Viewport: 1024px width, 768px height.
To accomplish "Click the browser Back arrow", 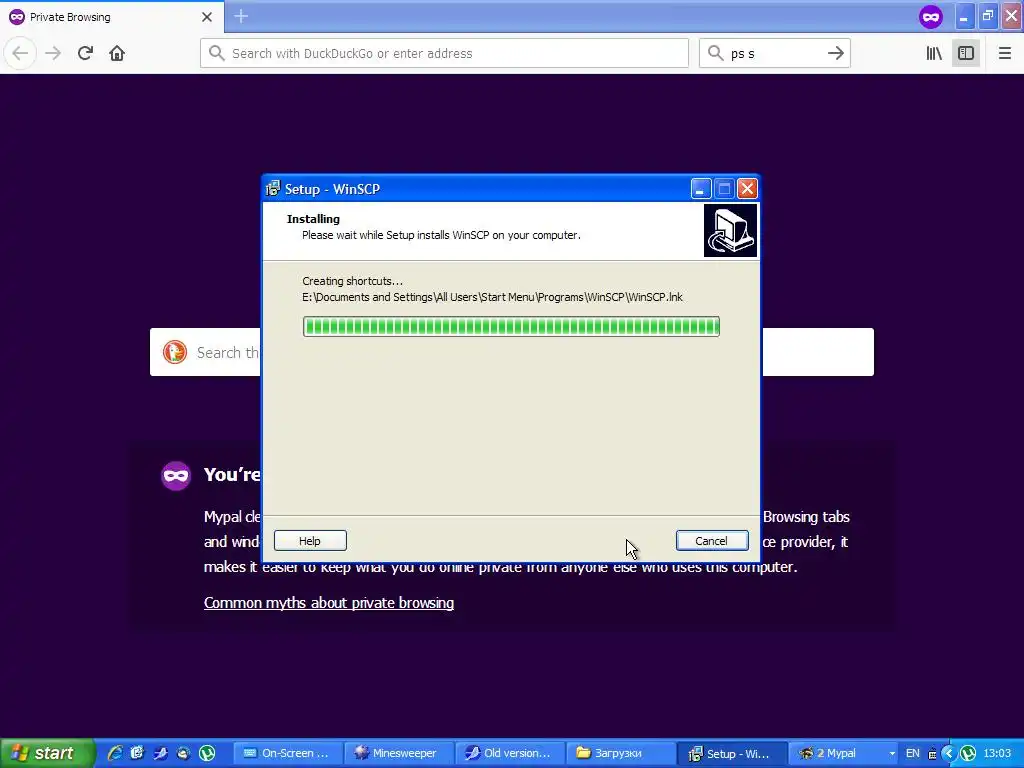I will 20,54.
